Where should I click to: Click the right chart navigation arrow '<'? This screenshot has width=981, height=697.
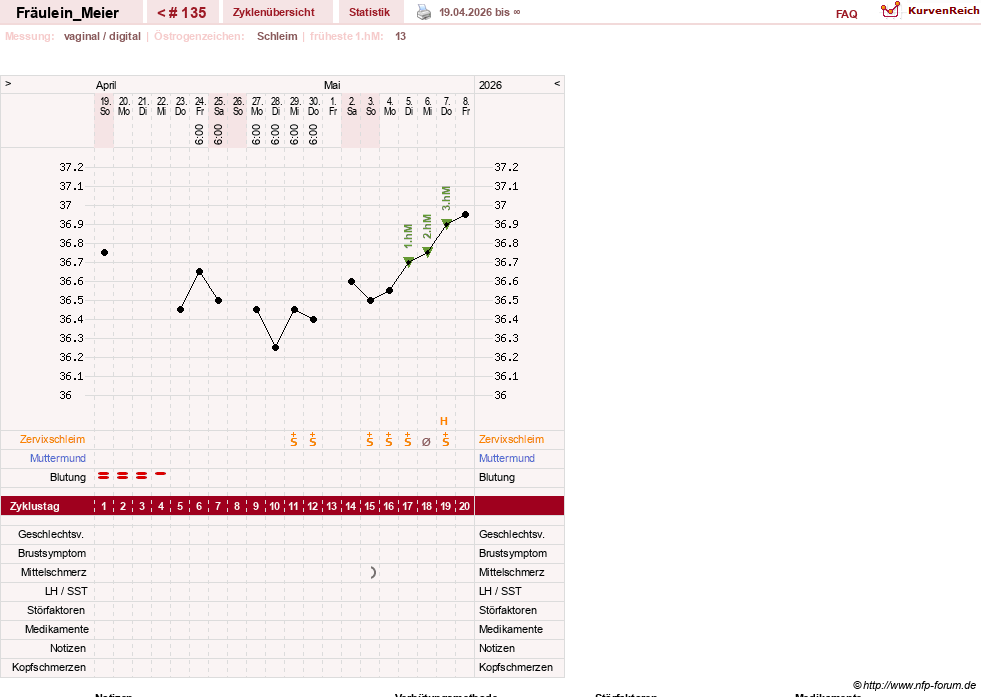tap(557, 83)
